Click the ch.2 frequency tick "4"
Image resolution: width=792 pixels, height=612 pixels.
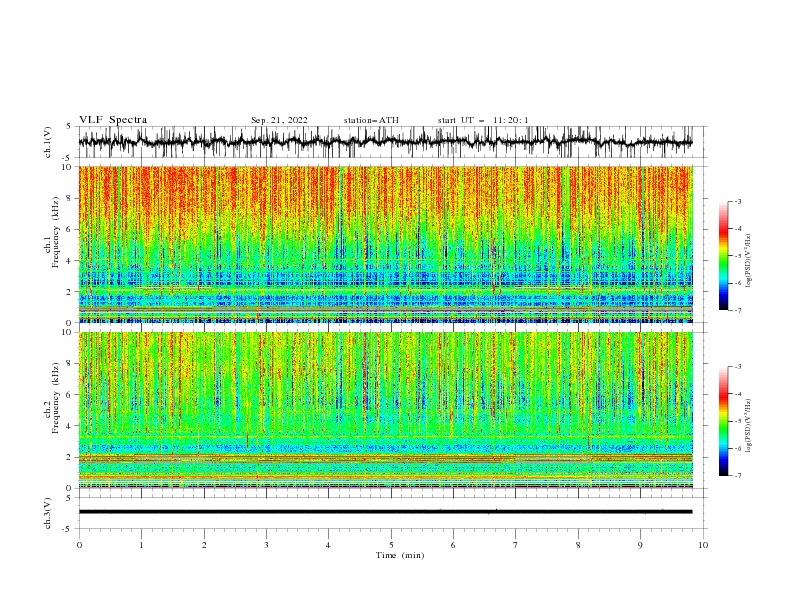click(x=69, y=426)
